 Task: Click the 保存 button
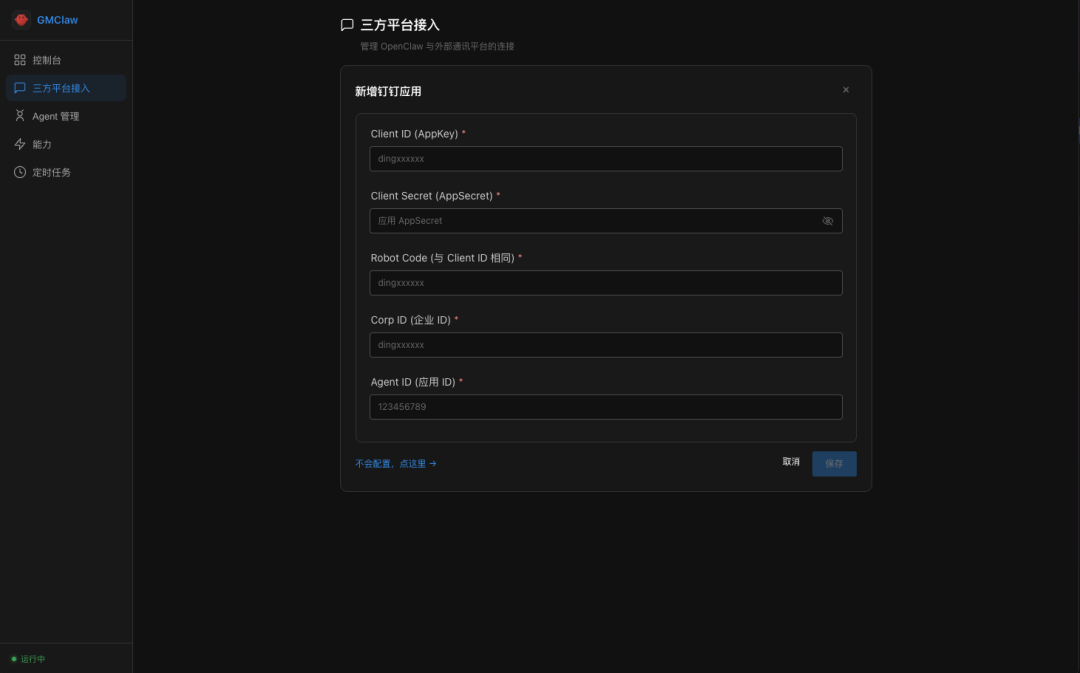834,464
